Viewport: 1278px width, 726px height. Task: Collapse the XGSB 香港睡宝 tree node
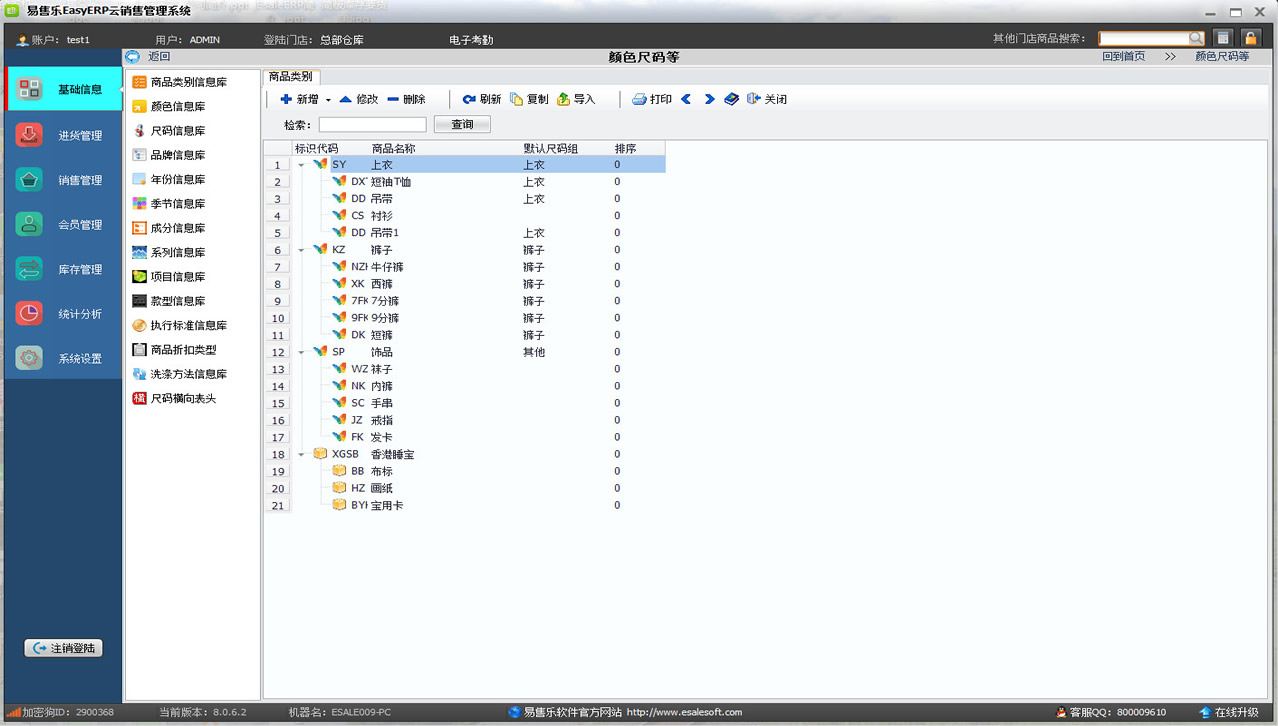(x=301, y=455)
